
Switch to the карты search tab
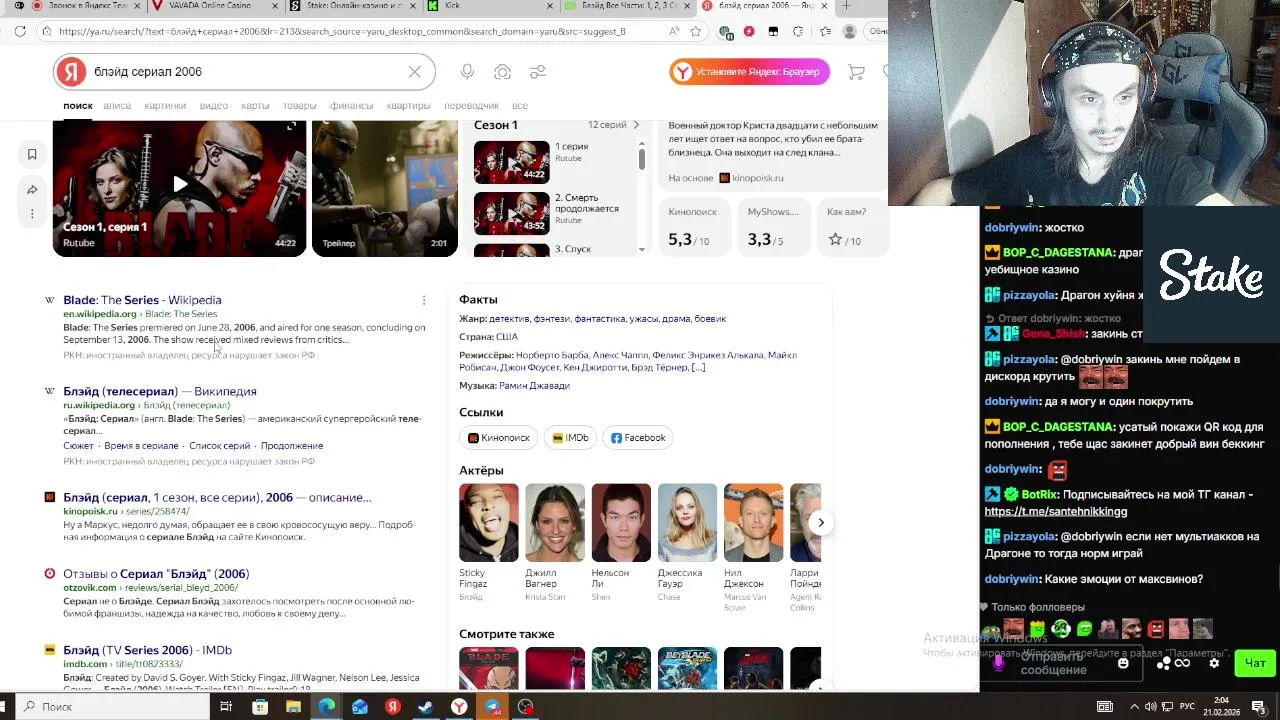[x=255, y=106]
